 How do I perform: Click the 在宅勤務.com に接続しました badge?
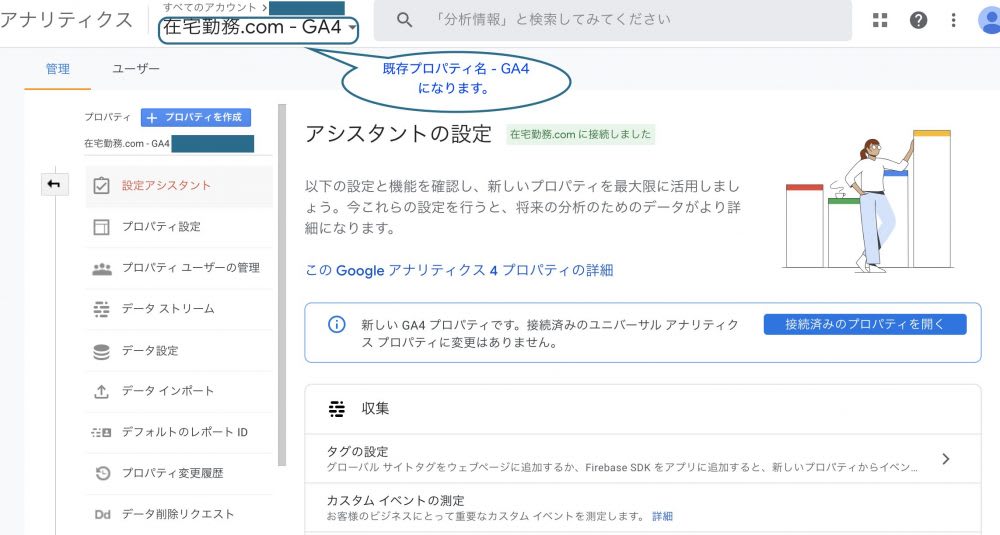tap(580, 135)
